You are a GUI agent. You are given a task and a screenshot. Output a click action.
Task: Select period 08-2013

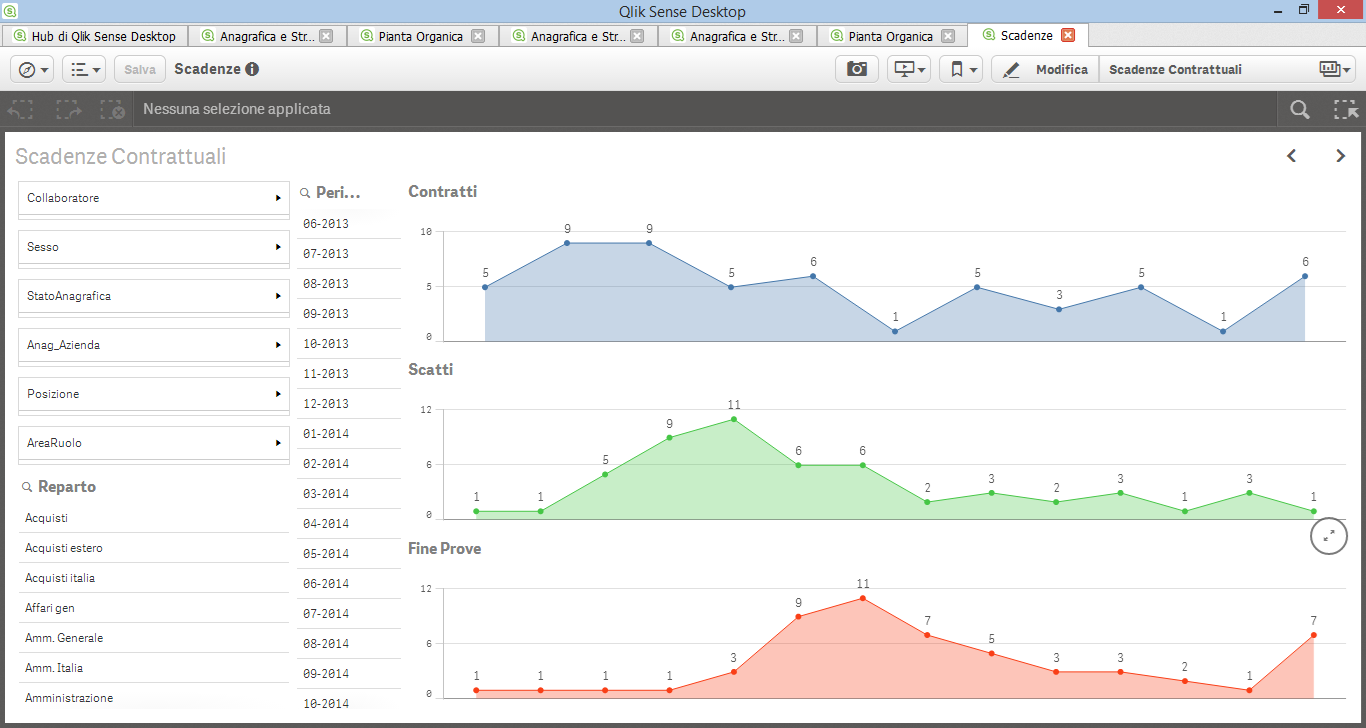(x=348, y=284)
